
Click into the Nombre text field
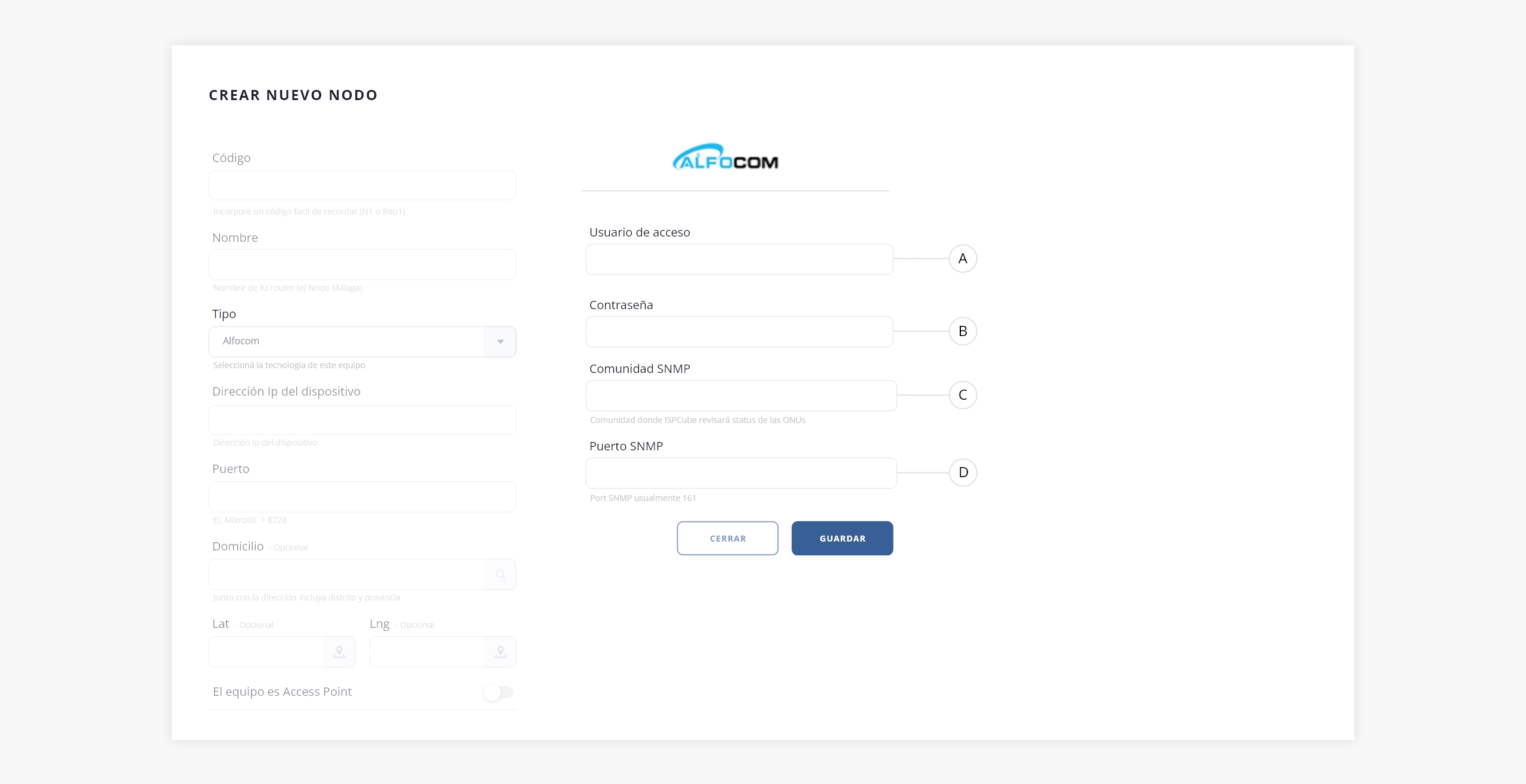362,265
